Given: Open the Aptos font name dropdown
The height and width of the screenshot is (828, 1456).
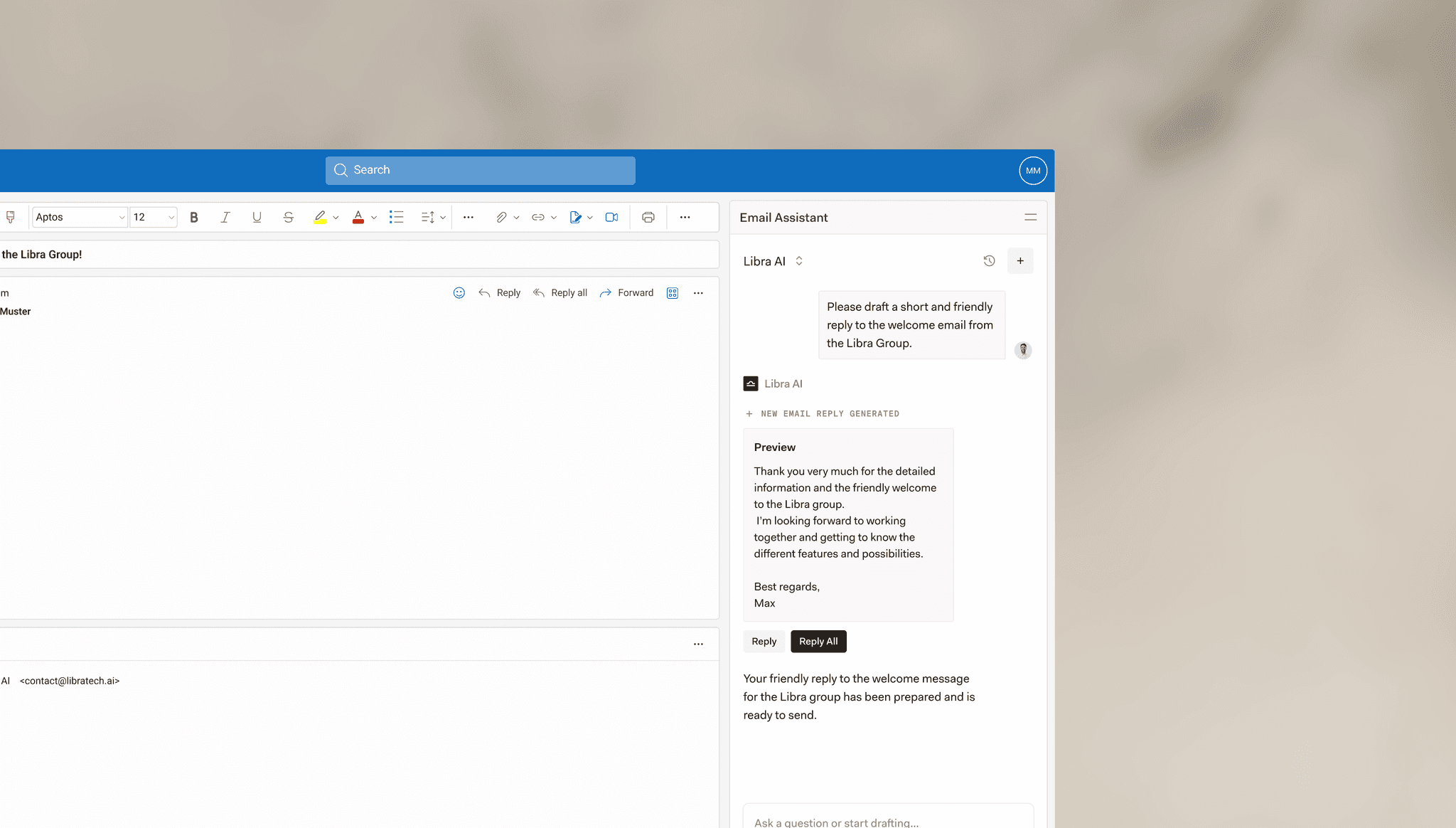Looking at the screenshot, I should [80, 218].
